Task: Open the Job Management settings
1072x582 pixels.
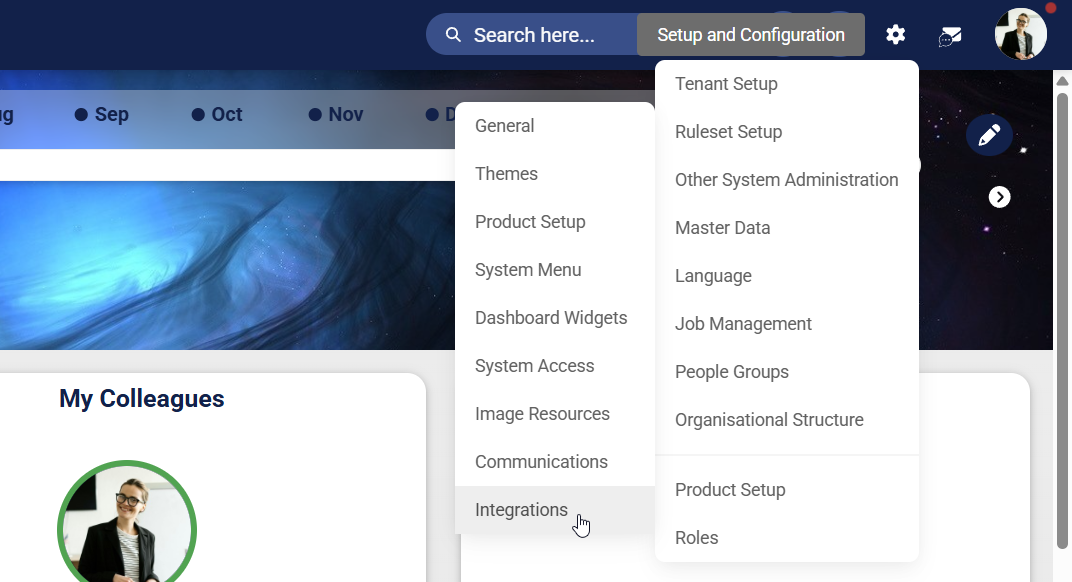Action: [743, 323]
